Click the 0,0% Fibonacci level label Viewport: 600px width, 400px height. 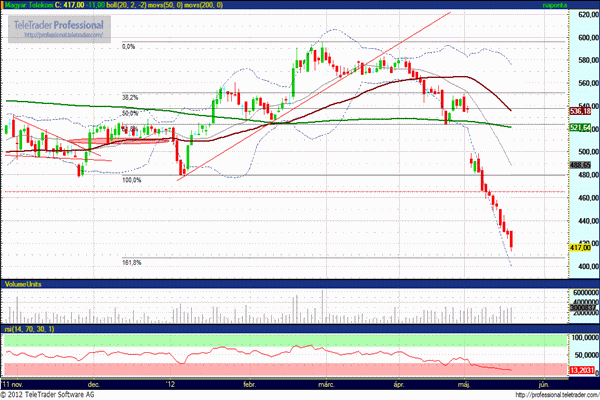click(129, 46)
